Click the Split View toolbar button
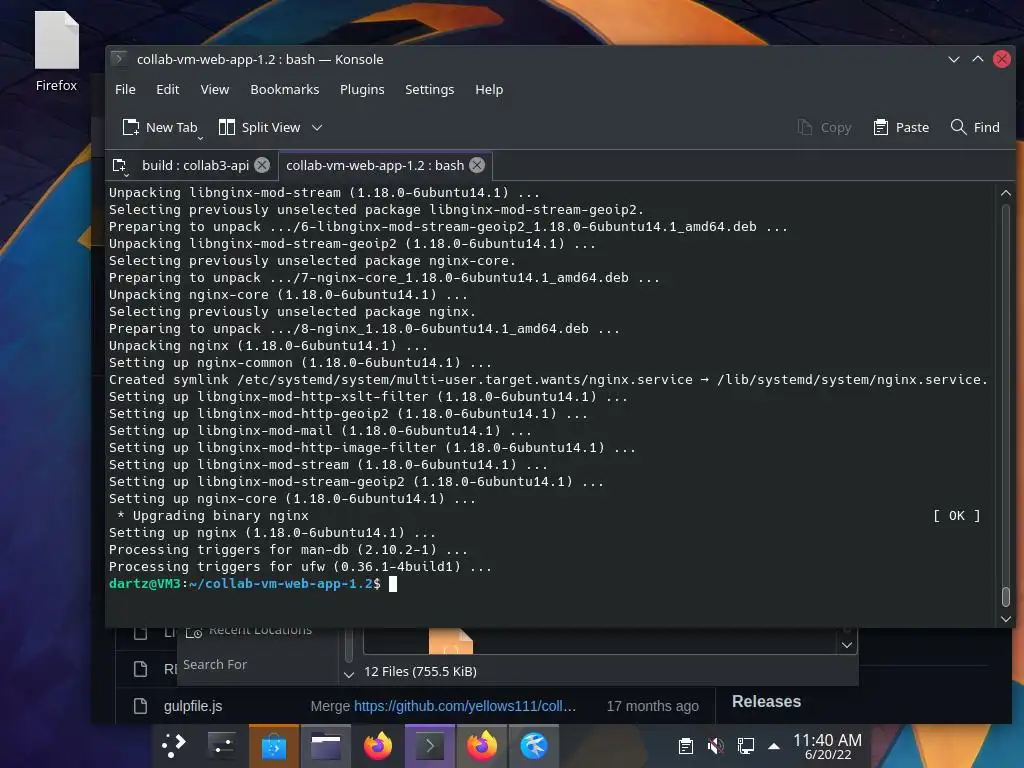The height and width of the screenshot is (768, 1024). (x=259, y=127)
